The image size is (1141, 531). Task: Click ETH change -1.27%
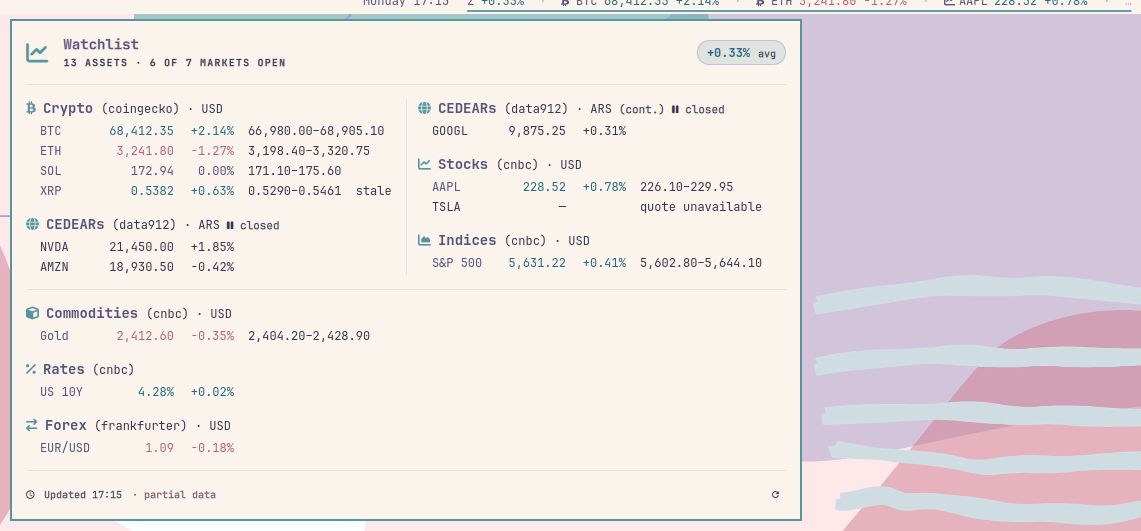coord(212,151)
